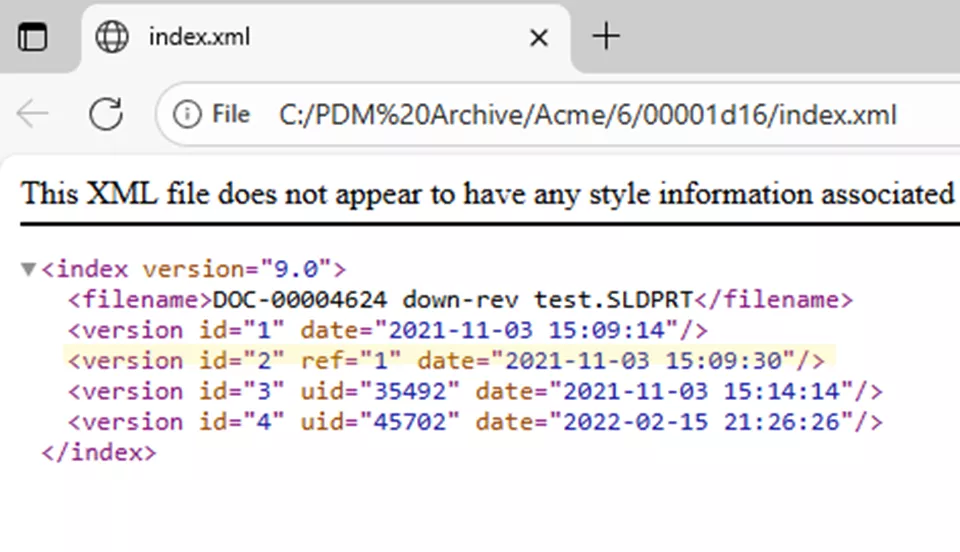Image resolution: width=960 pixels, height=552 pixels.
Task: Click highlighted version id="2" ref="1" line
Action: point(446,361)
